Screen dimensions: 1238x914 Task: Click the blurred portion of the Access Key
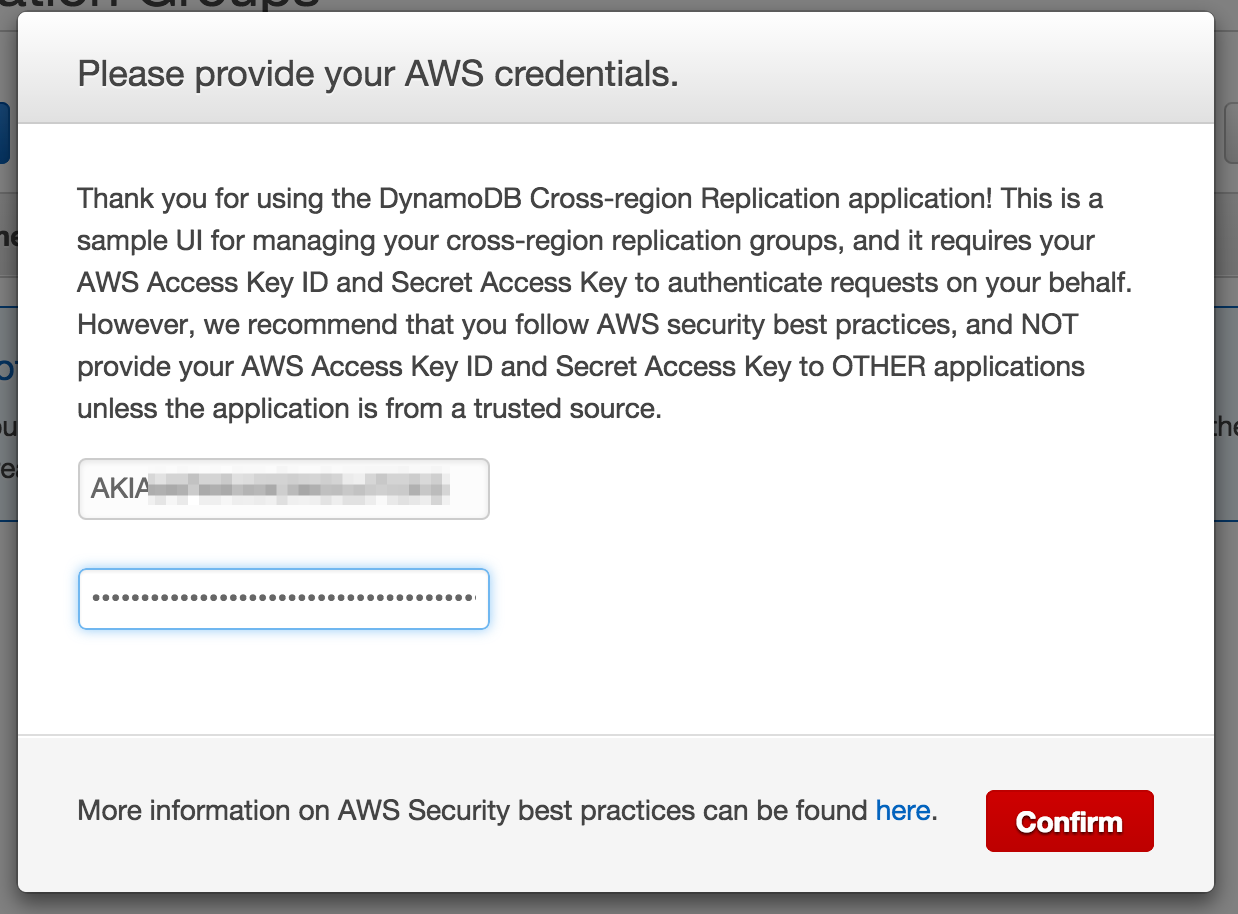click(x=300, y=489)
